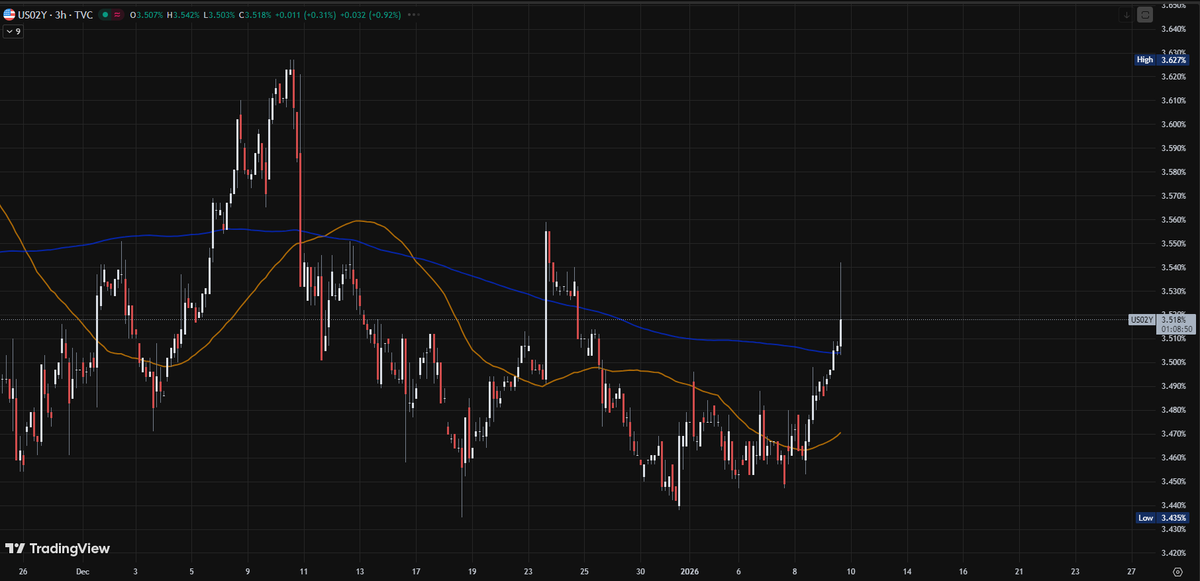Click the green market-open status dot

tap(106, 16)
